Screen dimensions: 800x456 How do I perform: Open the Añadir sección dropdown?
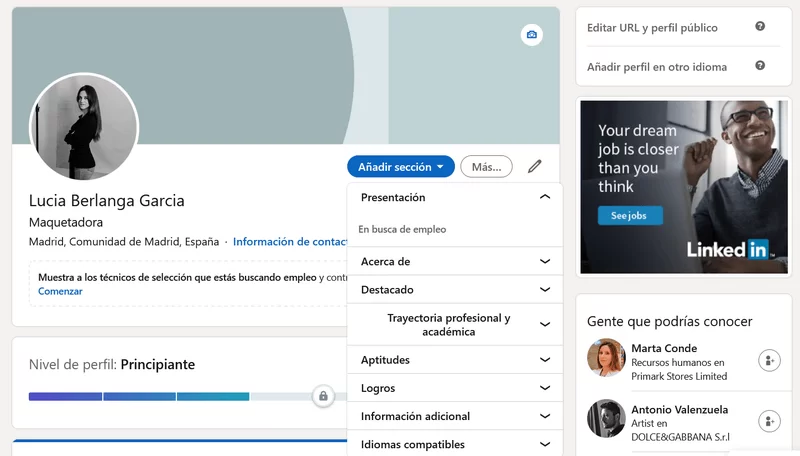tap(400, 167)
